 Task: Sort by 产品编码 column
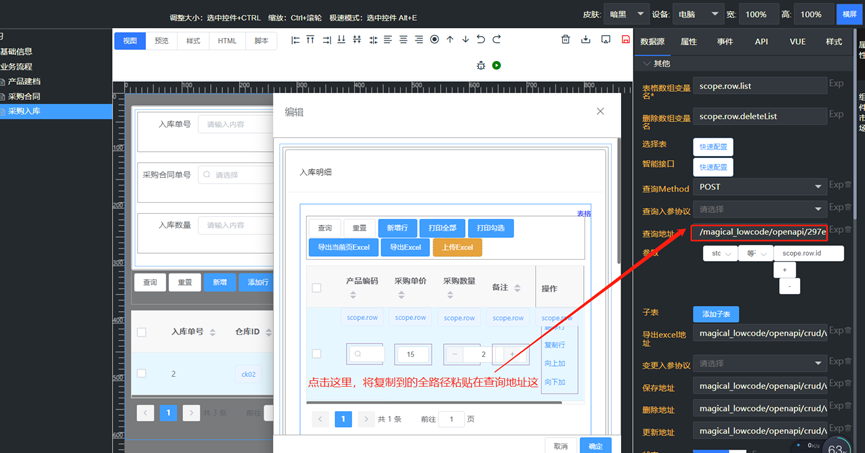coord(353,296)
